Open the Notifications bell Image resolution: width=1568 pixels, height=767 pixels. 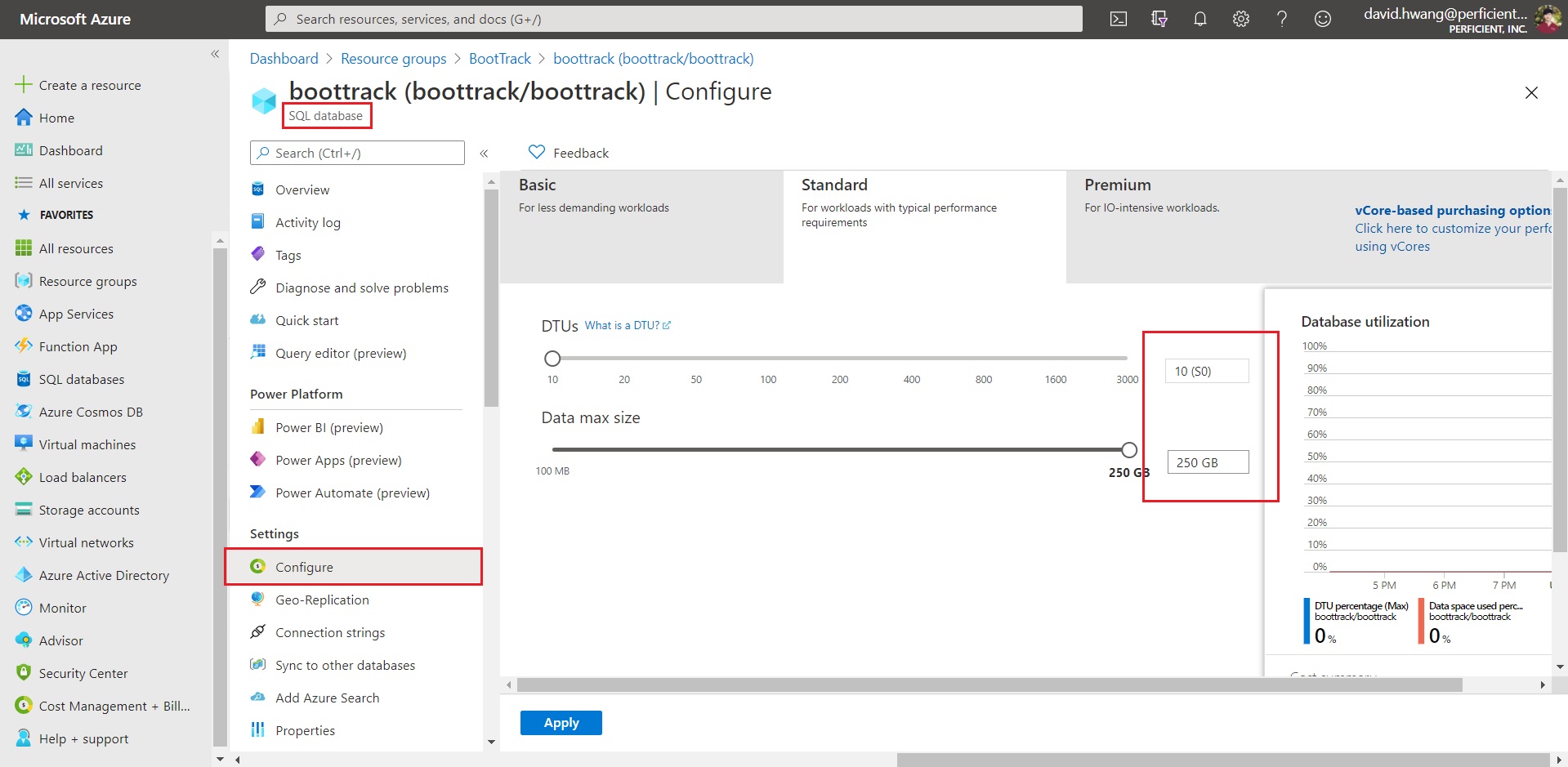[1200, 19]
